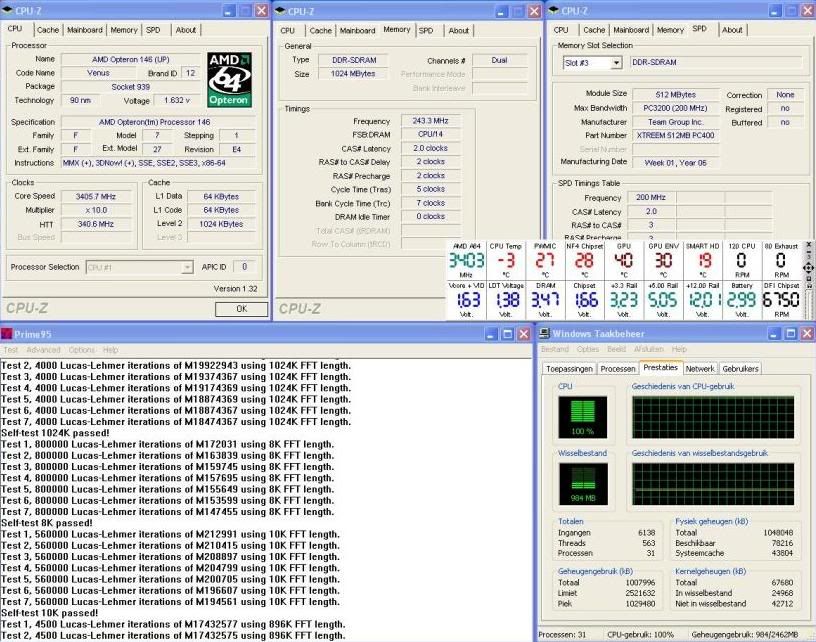Click the Core Speed 3405.7 MHz field
The height and width of the screenshot is (642, 816).
tap(96, 197)
